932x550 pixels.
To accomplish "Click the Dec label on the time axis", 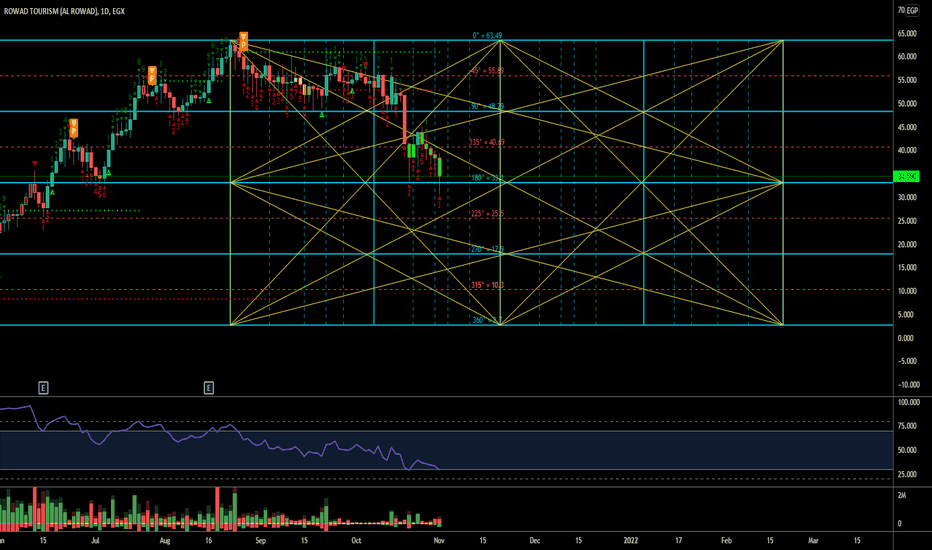I will 535,540.
